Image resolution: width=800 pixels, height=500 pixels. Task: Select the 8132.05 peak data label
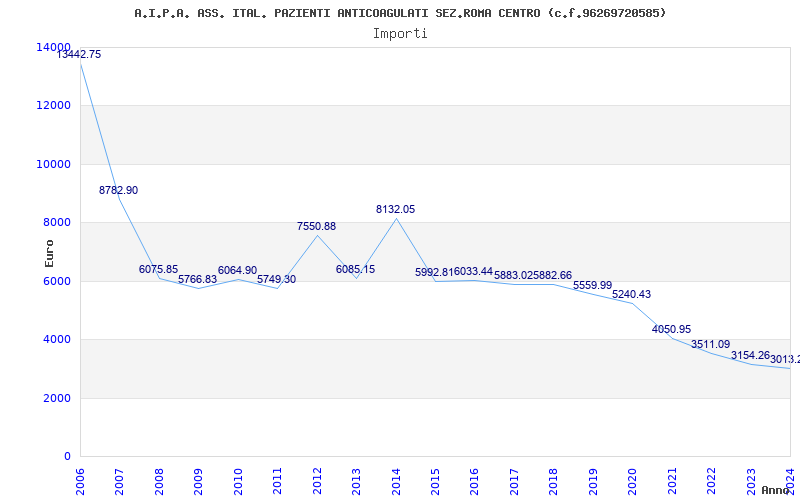[x=395, y=209]
